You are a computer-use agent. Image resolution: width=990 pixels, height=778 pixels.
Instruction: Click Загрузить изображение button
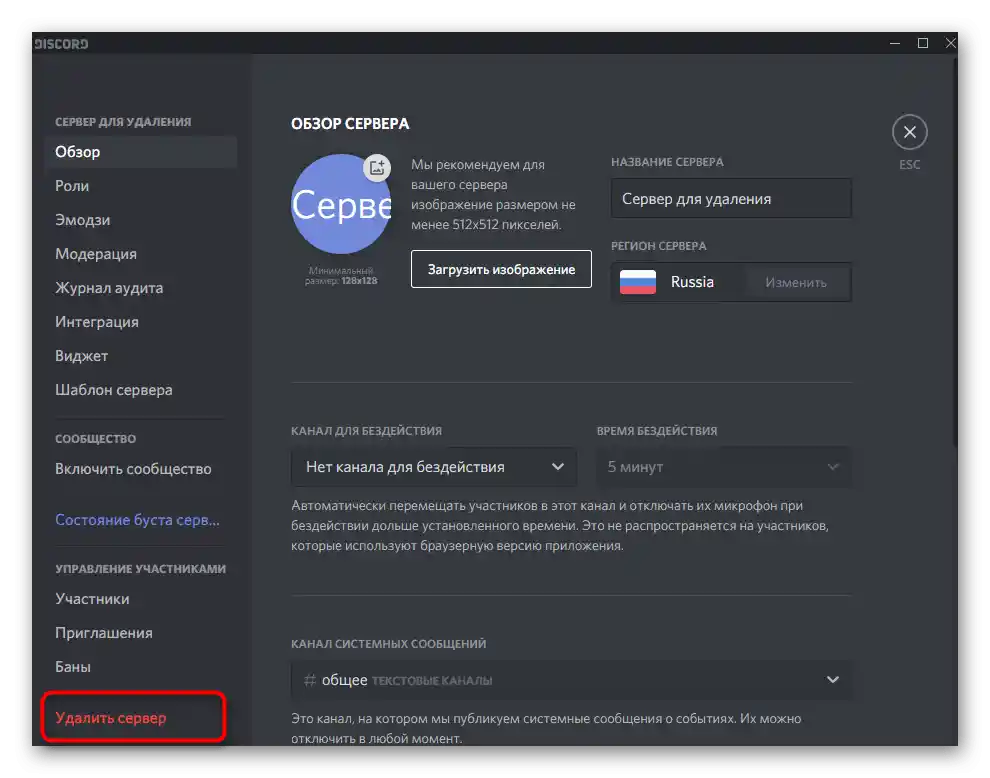pyautogui.click(x=501, y=269)
